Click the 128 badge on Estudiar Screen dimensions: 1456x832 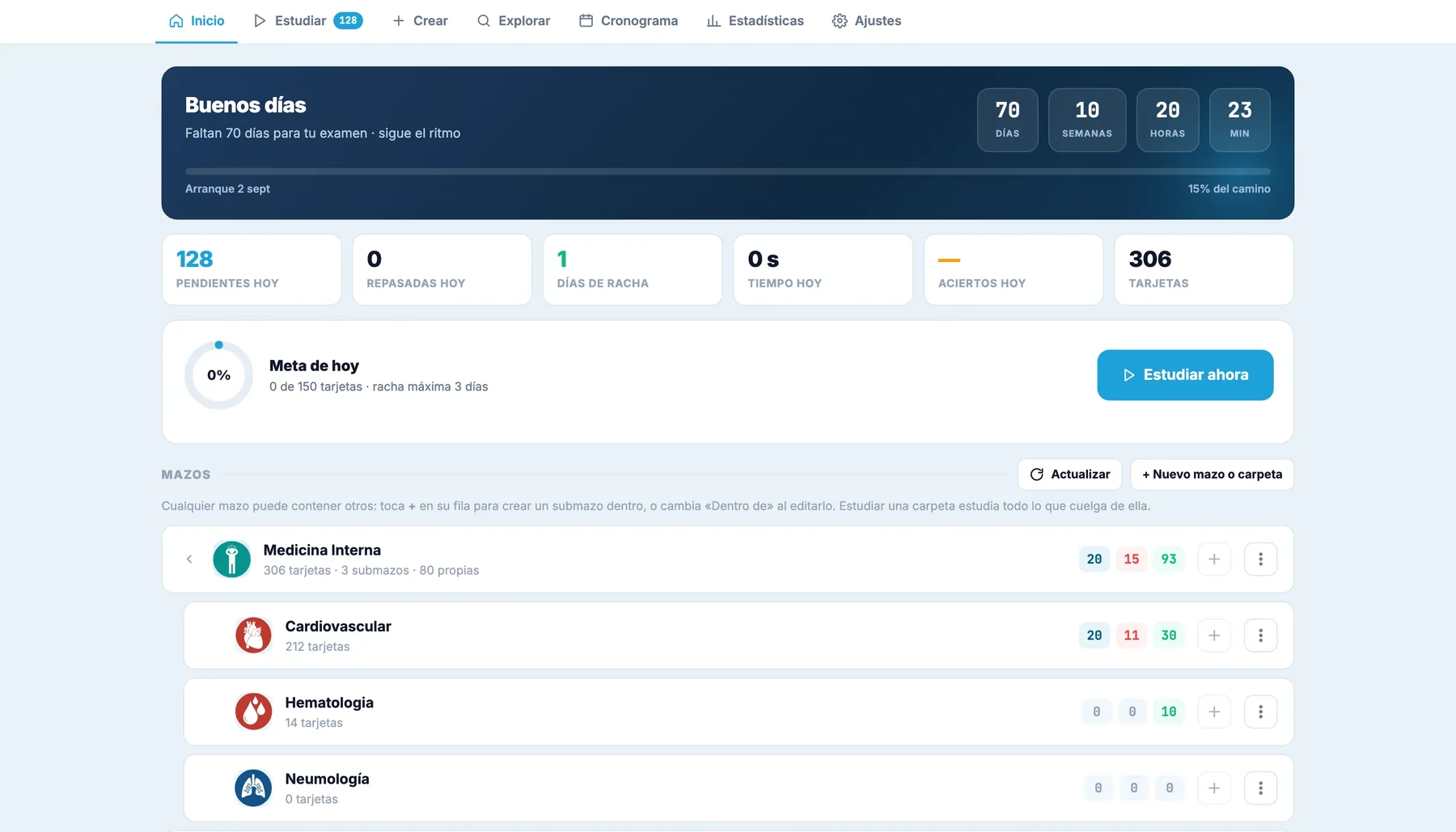pos(348,21)
